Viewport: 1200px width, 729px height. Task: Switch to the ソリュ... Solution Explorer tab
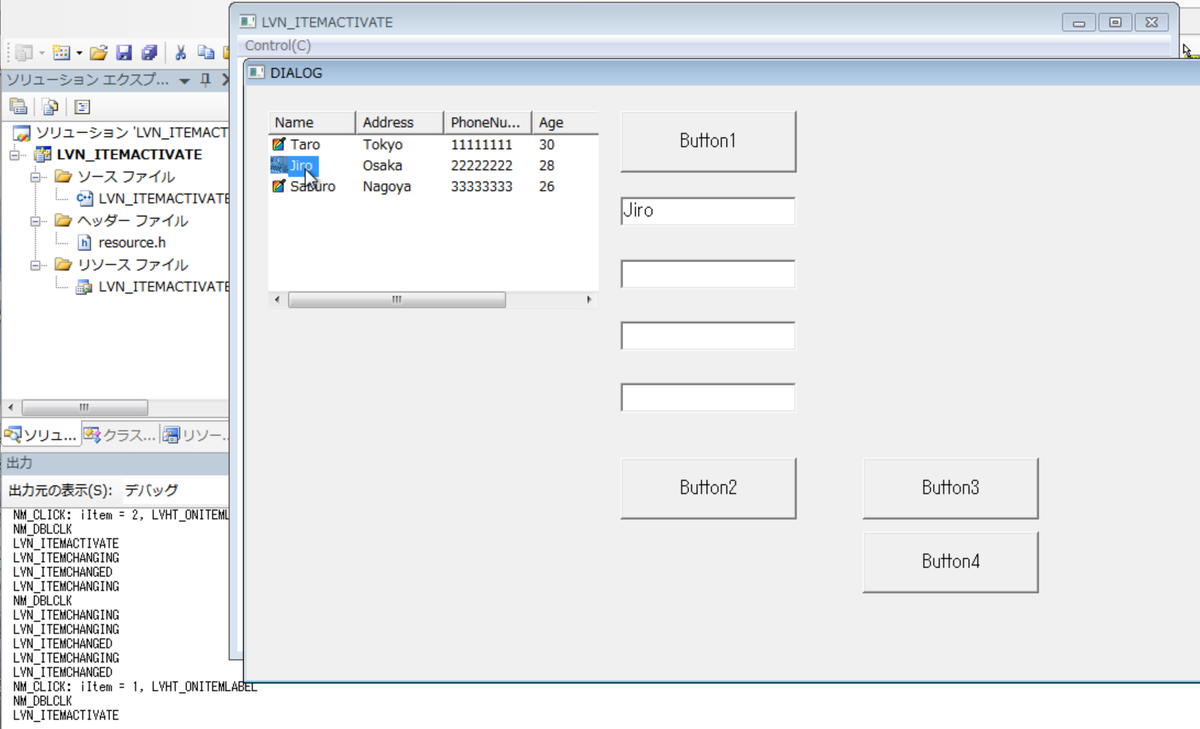coord(41,435)
